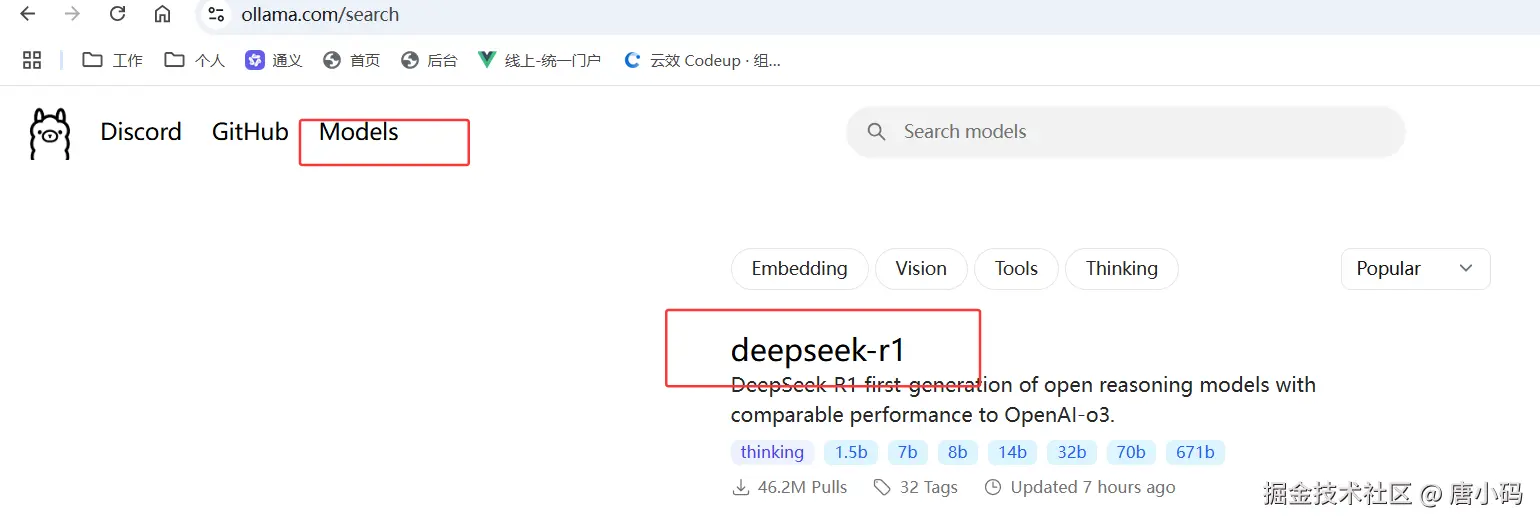Open the apps grid icon in bookmarks bar

[x=32, y=60]
